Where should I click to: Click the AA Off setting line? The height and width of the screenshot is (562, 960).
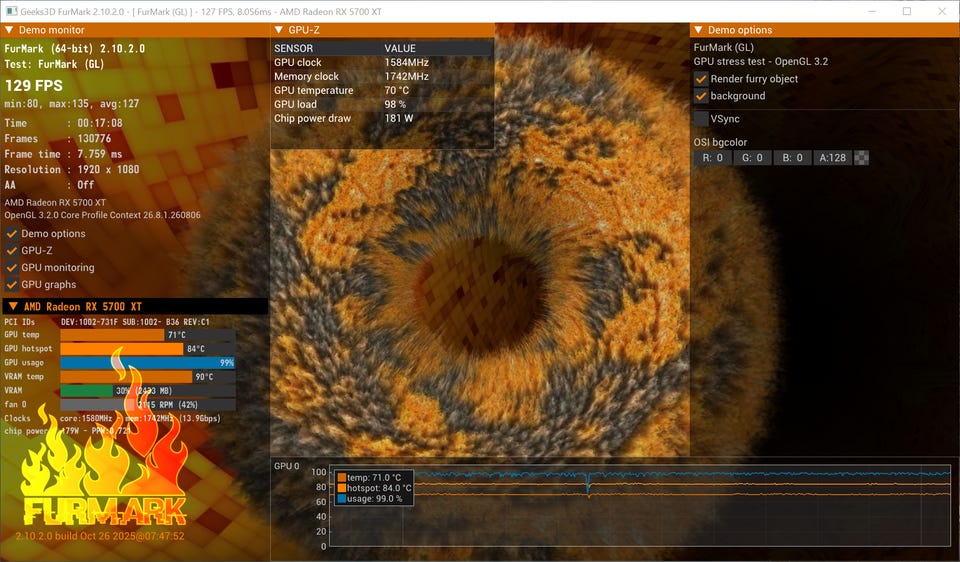pos(49,185)
